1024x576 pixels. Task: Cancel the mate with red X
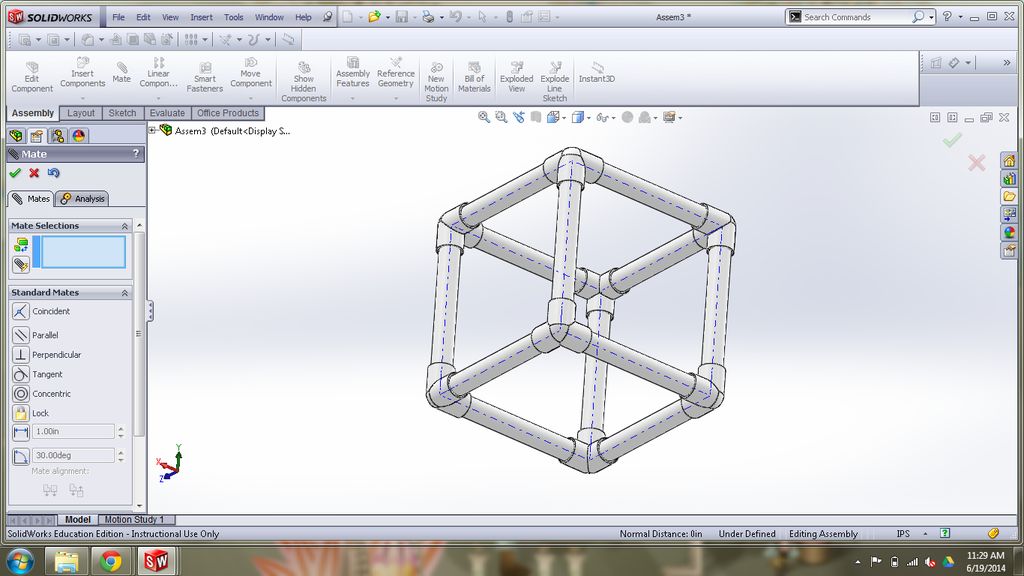coord(34,173)
